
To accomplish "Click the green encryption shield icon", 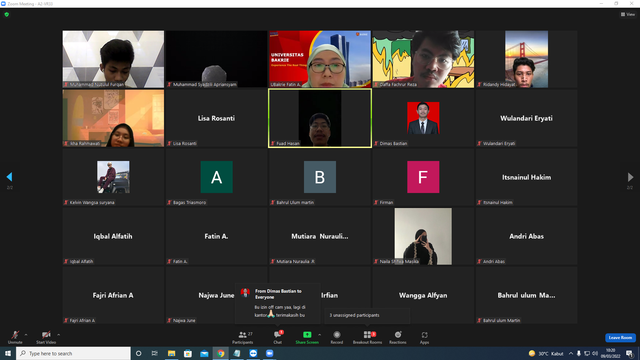I will (x=7, y=14).
